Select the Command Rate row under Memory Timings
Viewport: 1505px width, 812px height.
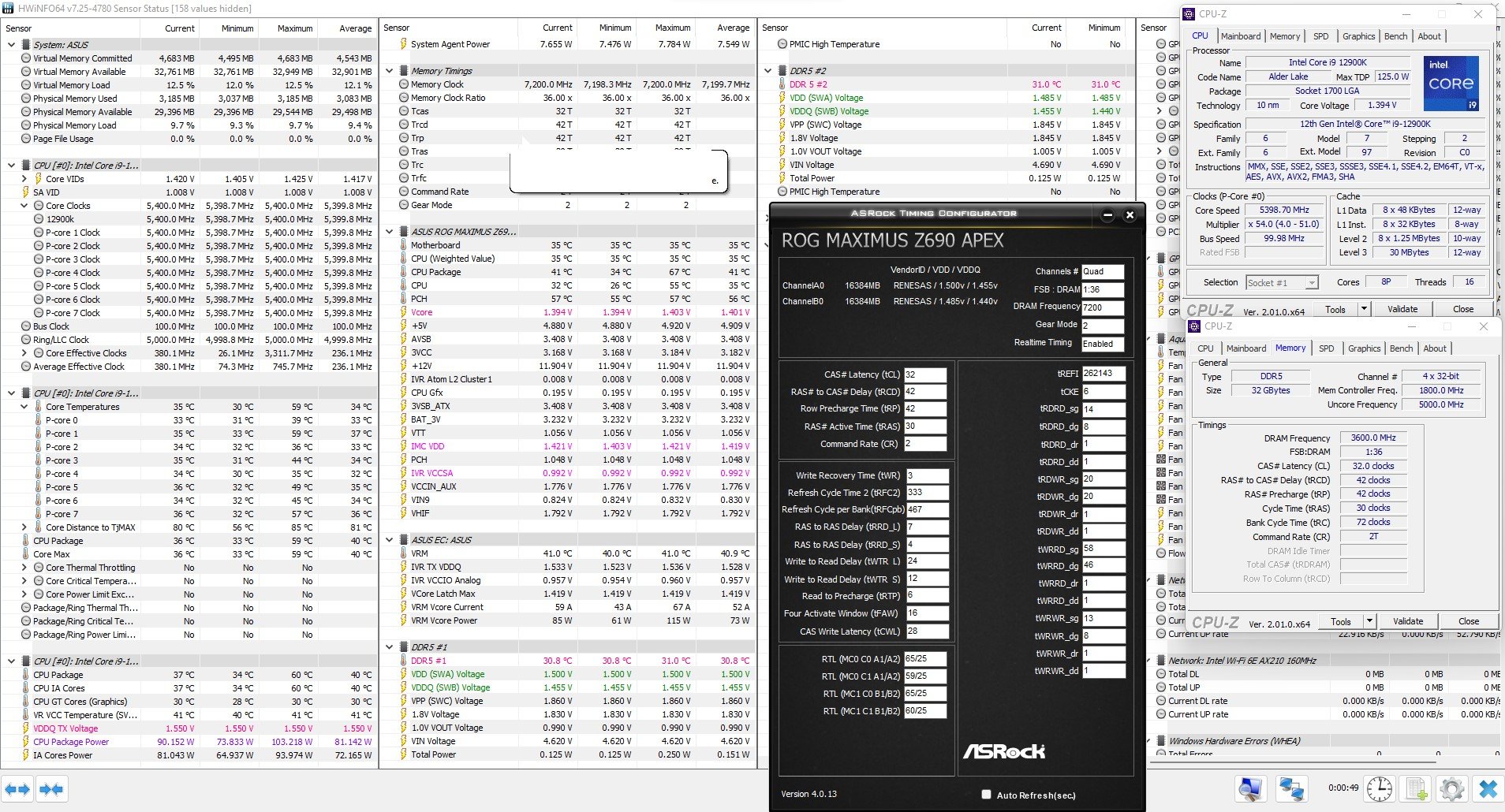point(566,192)
